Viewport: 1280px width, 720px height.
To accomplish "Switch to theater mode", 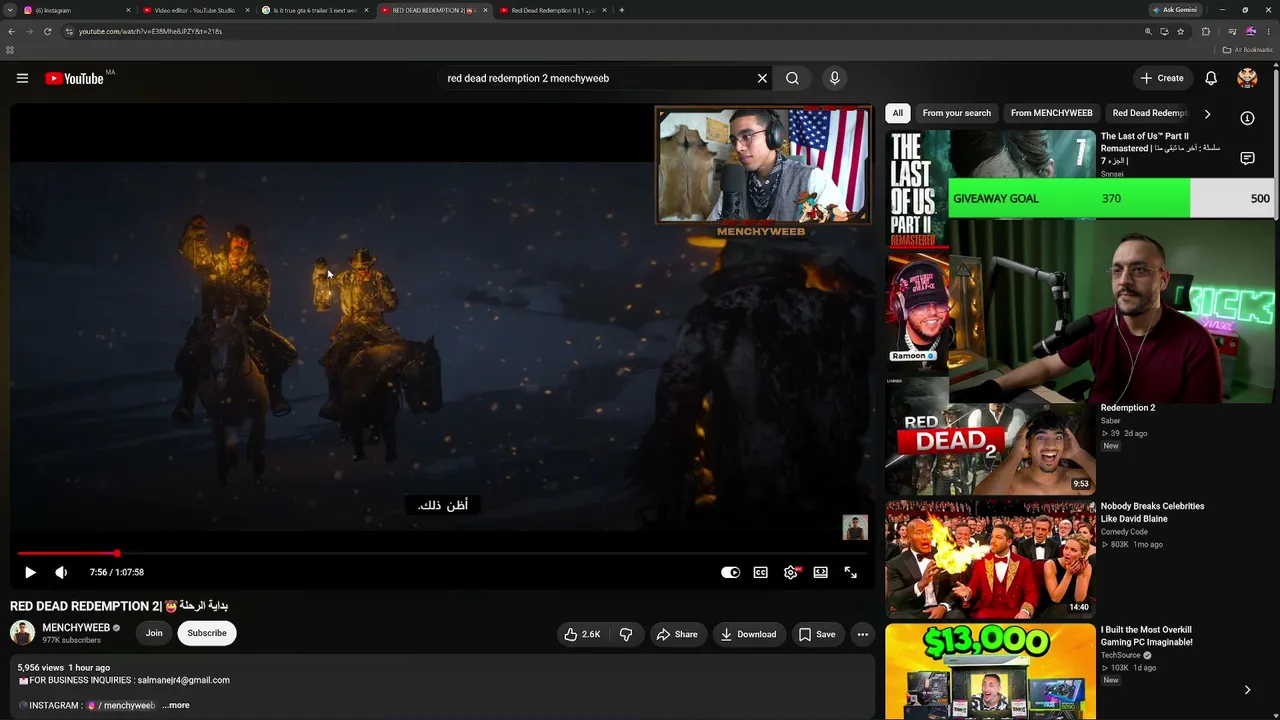I will 821,572.
